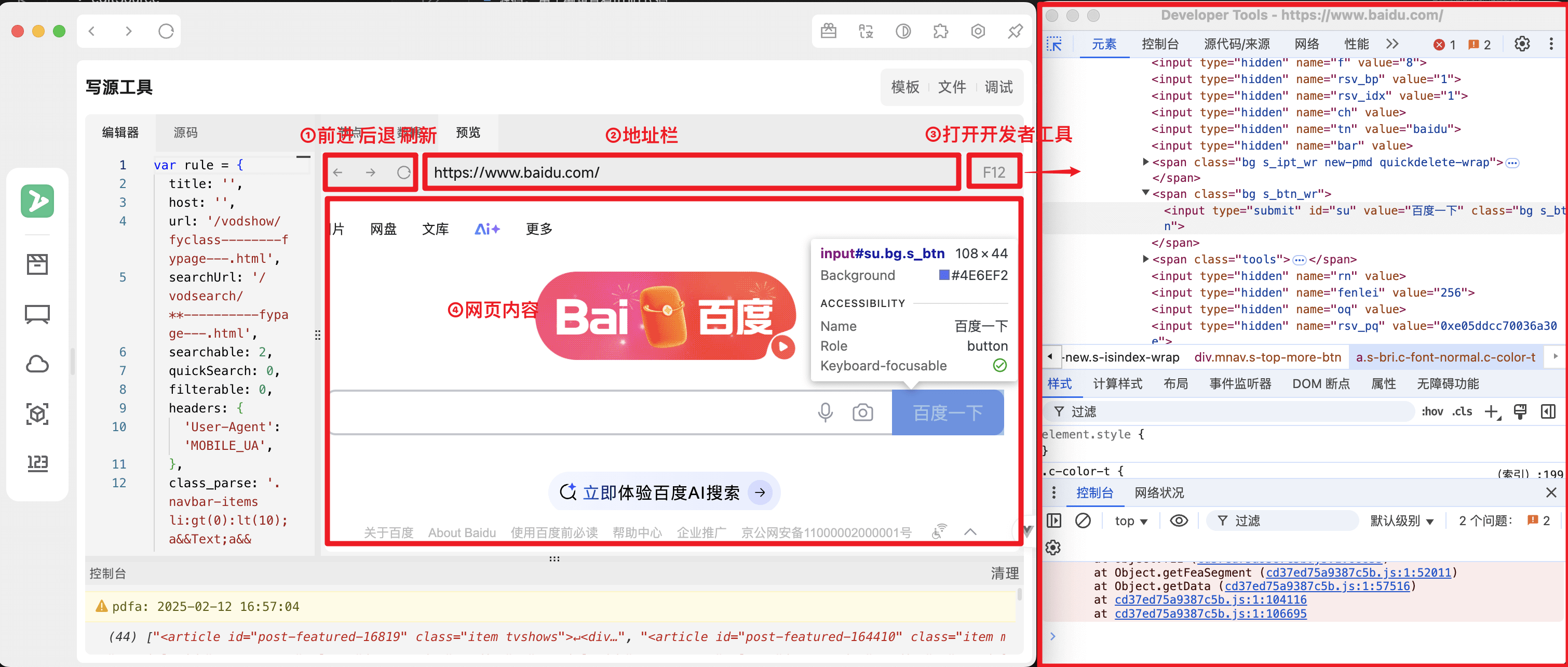
Task: Click the address bar with baidu URL
Action: 692,172
